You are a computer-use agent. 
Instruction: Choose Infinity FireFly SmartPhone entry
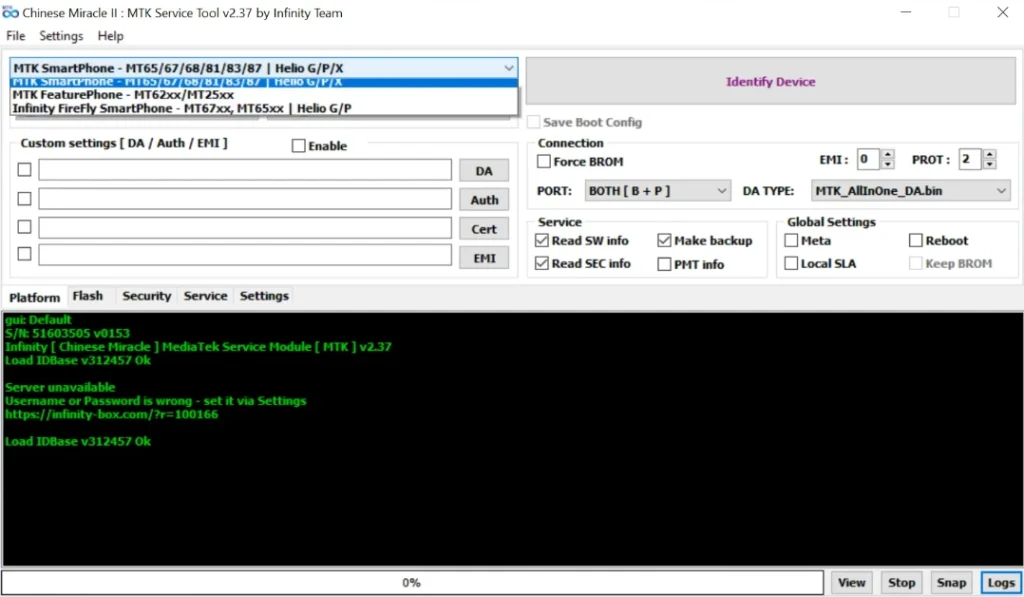point(182,108)
